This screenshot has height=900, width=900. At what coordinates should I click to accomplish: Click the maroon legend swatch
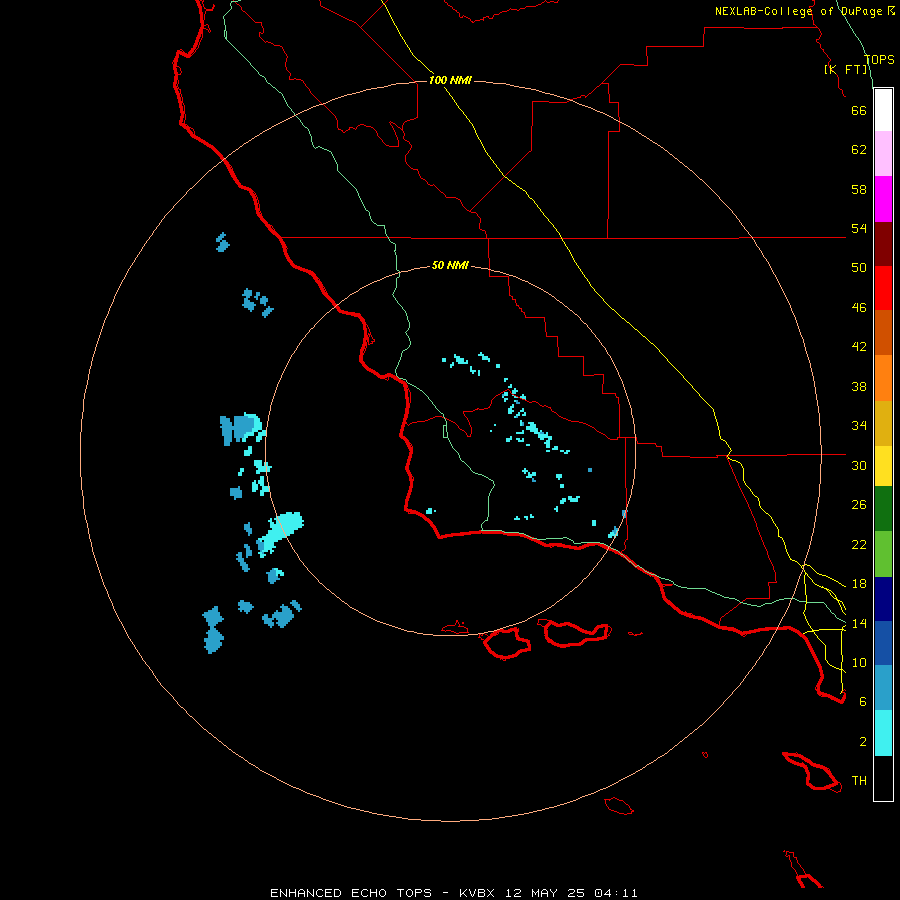883,244
